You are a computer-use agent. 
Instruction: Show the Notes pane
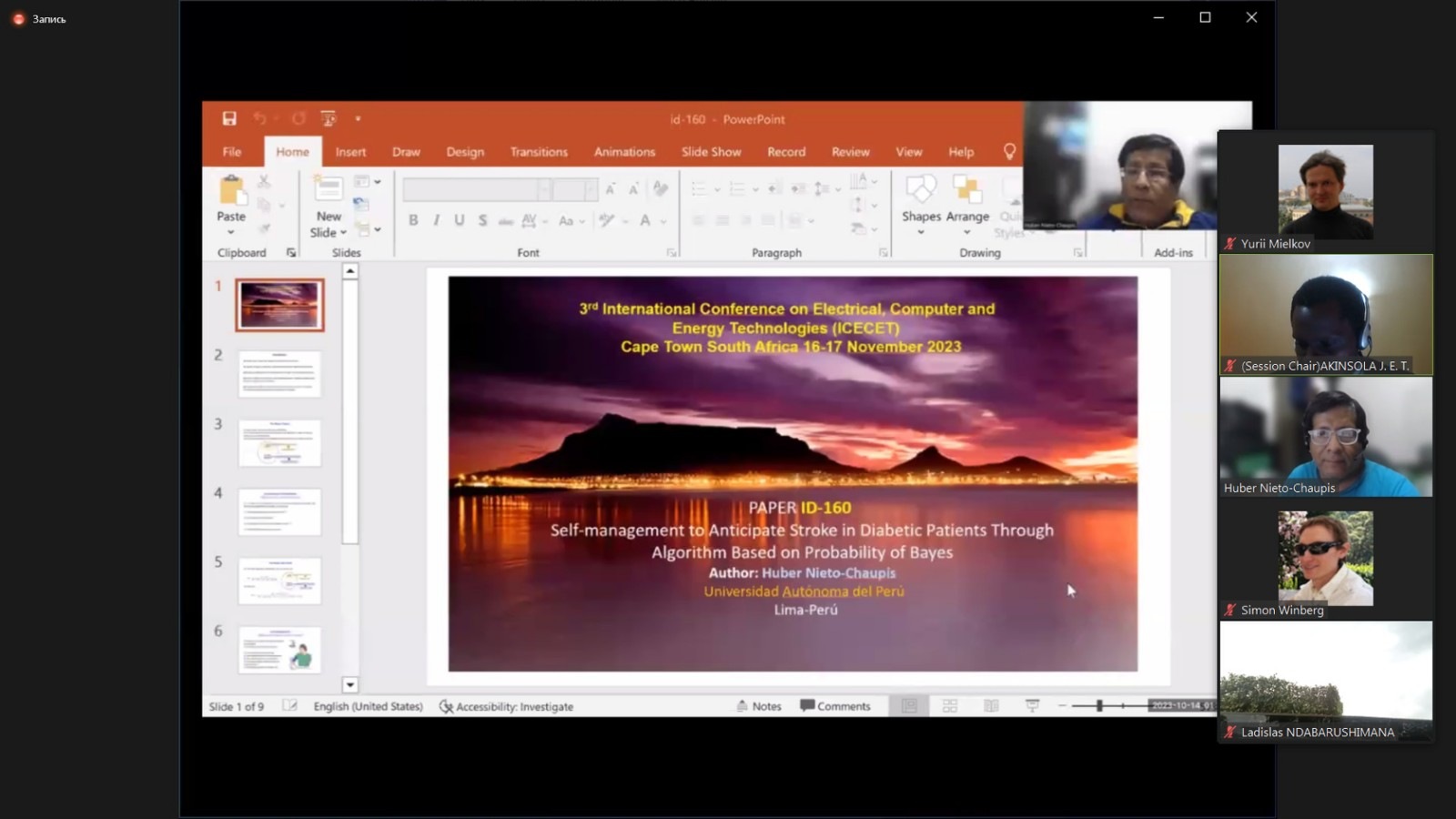click(x=759, y=706)
